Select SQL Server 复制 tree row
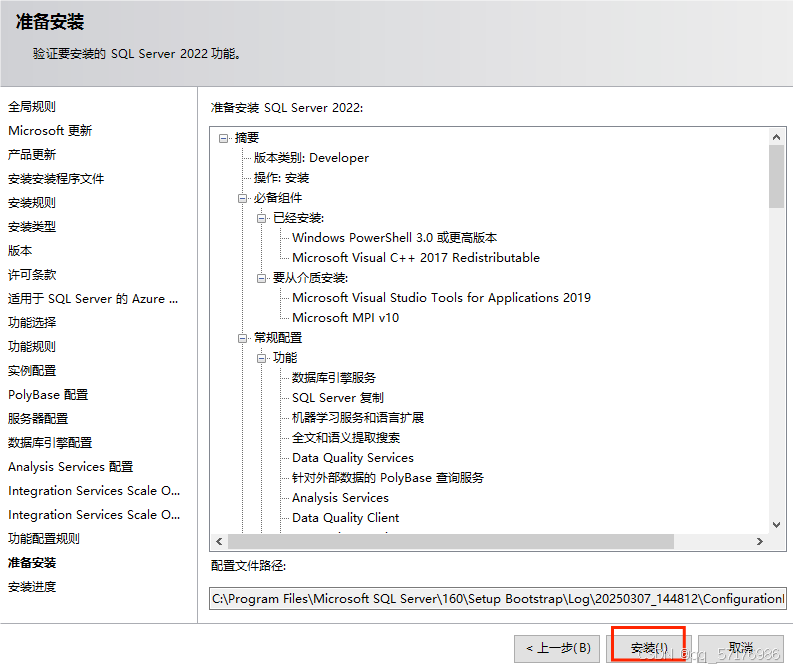 coord(338,398)
